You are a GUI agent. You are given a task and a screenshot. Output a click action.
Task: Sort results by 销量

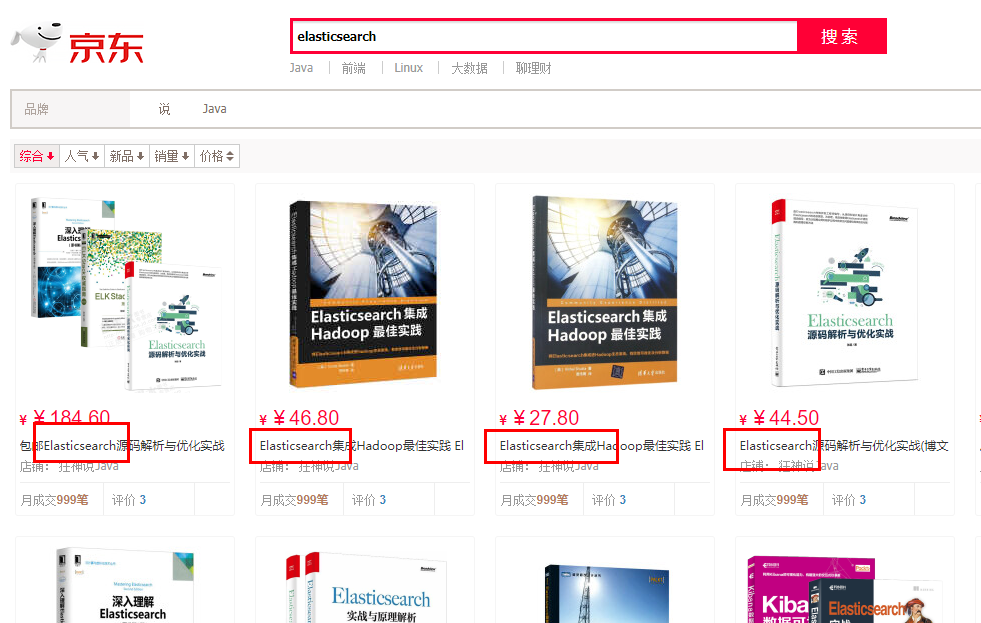tap(172, 156)
